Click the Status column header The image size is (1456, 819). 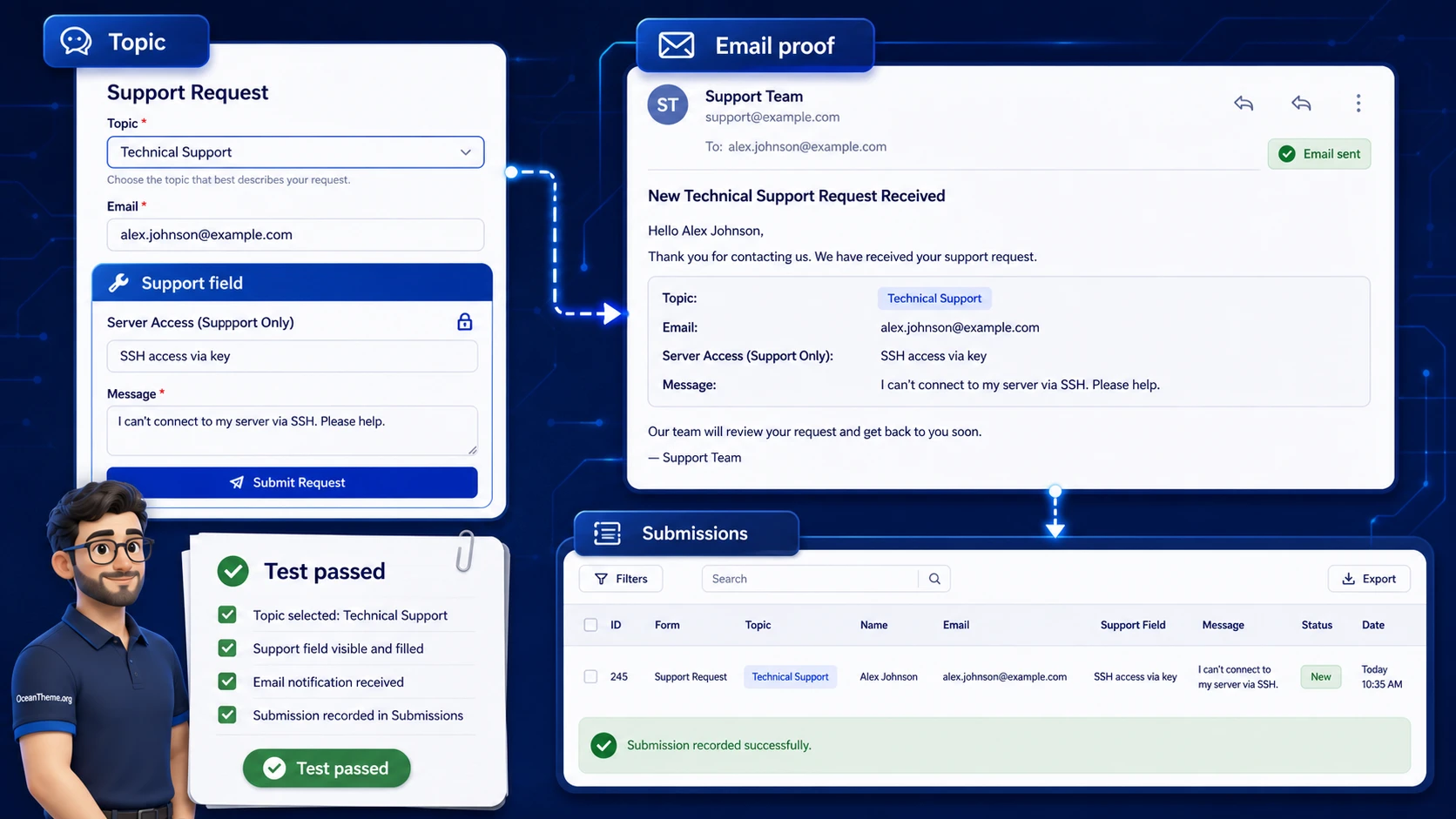[1317, 625]
